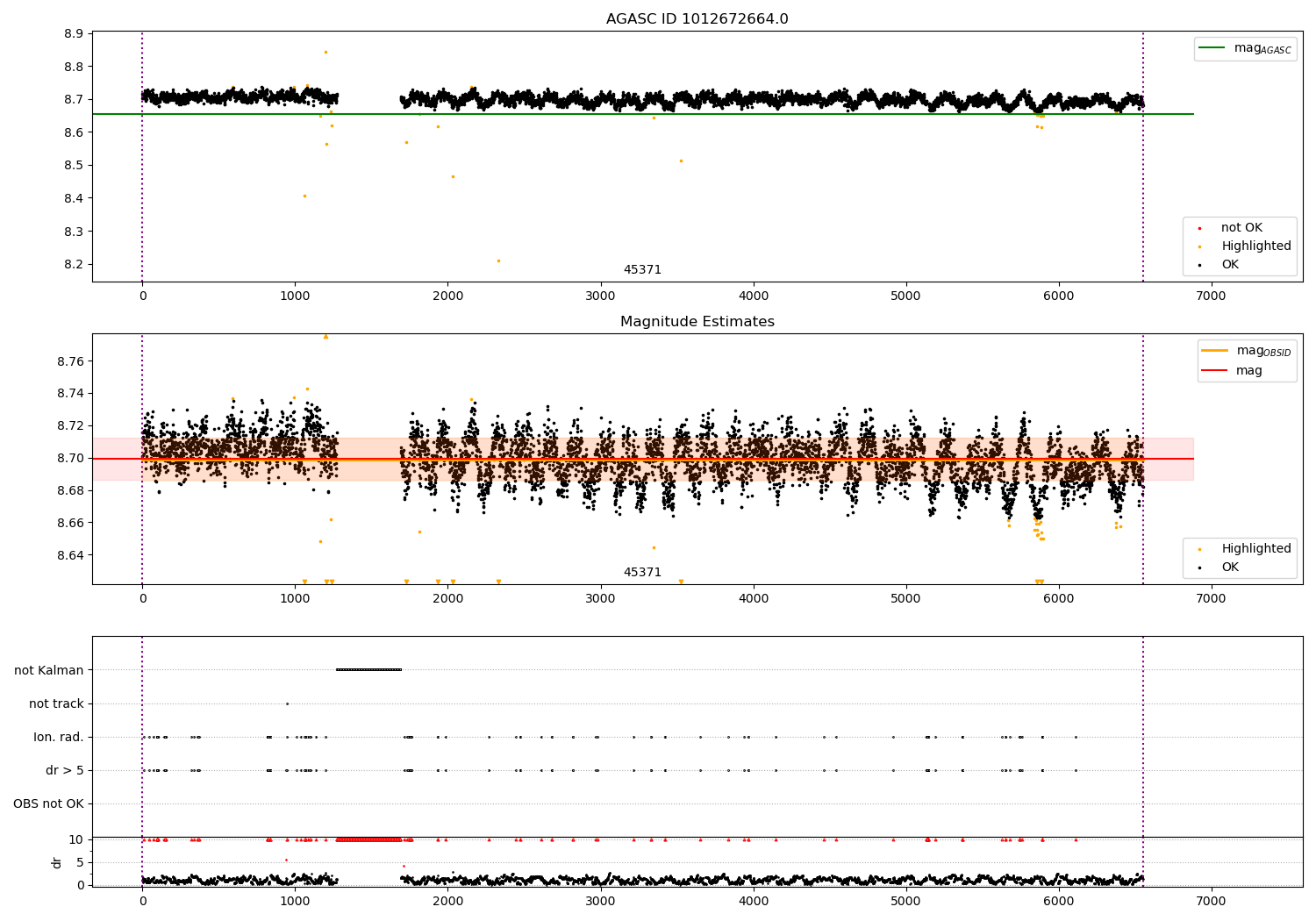Click the orange line sample in mag OBSID legend
The width and height of the screenshot is (1316, 921).
[1214, 351]
